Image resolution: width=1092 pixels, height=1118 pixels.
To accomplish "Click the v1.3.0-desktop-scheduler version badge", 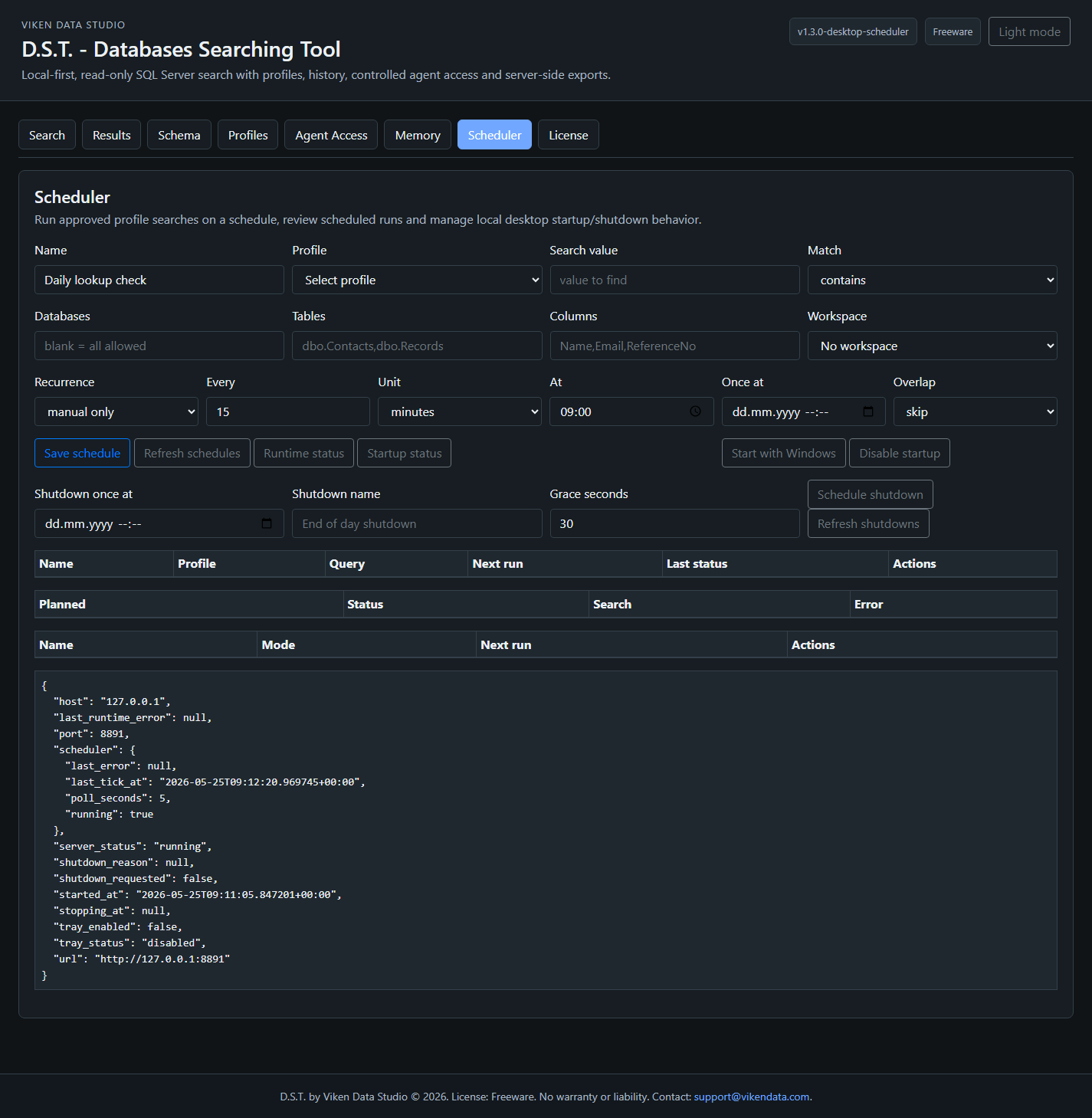I will (853, 31).
